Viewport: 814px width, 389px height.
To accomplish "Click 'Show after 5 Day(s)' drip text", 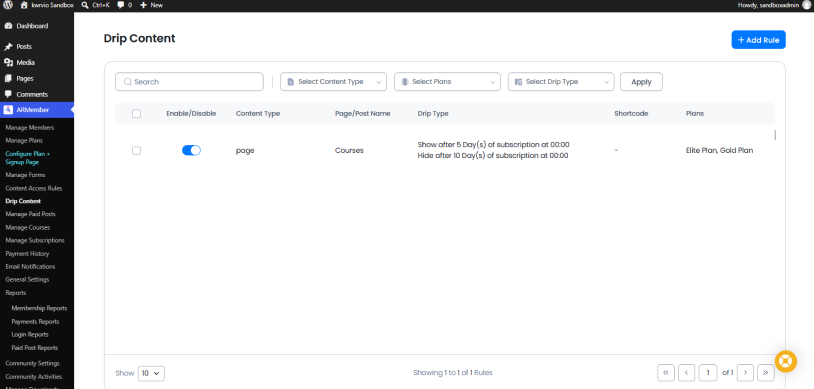I will pyautogui.click(x=493, y=145).
